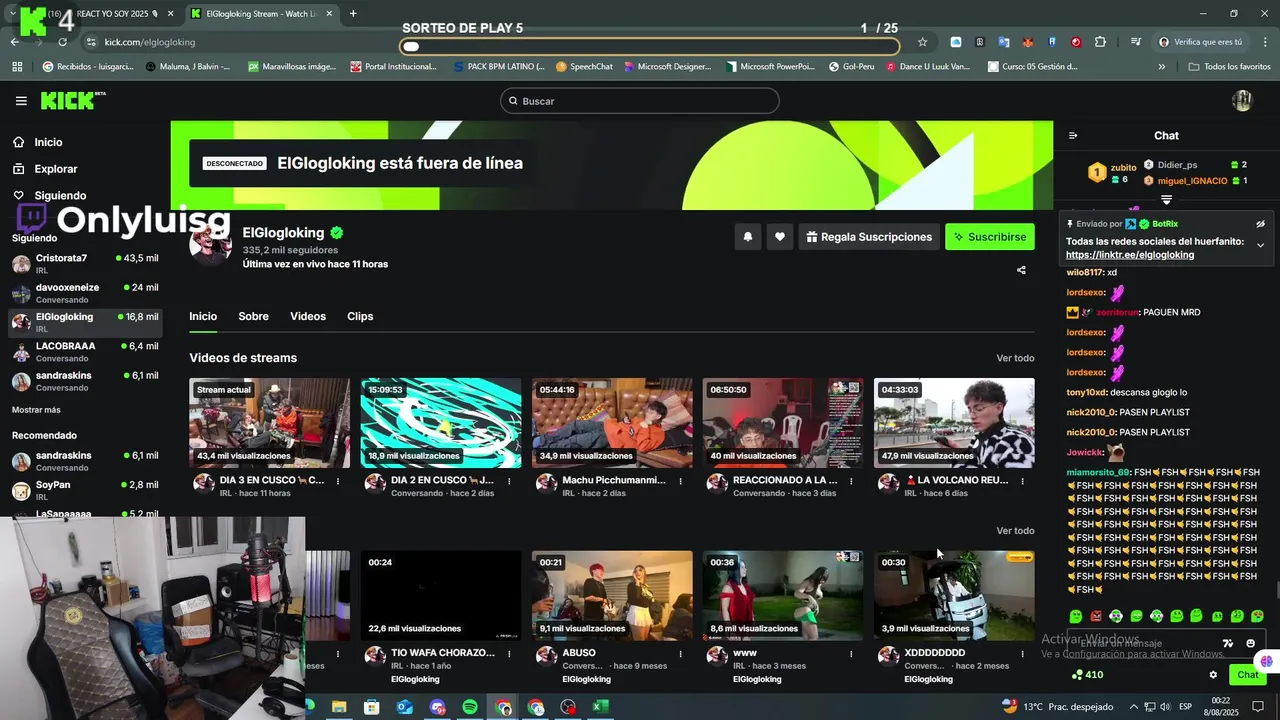Viewport: 1280px width, 720px height.
Task: Open more options for REACCIONADO A LA video
Action: pyautogui.click(x=851, y=481)
